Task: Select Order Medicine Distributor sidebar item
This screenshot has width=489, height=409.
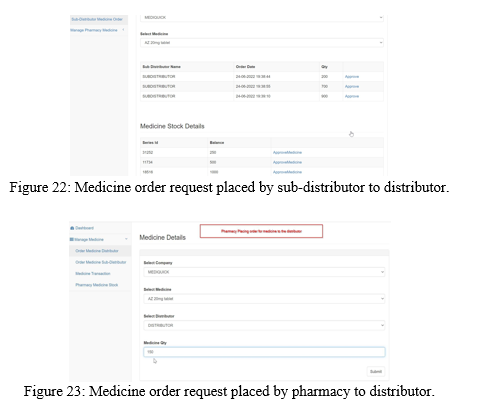Action: [97, 251]
